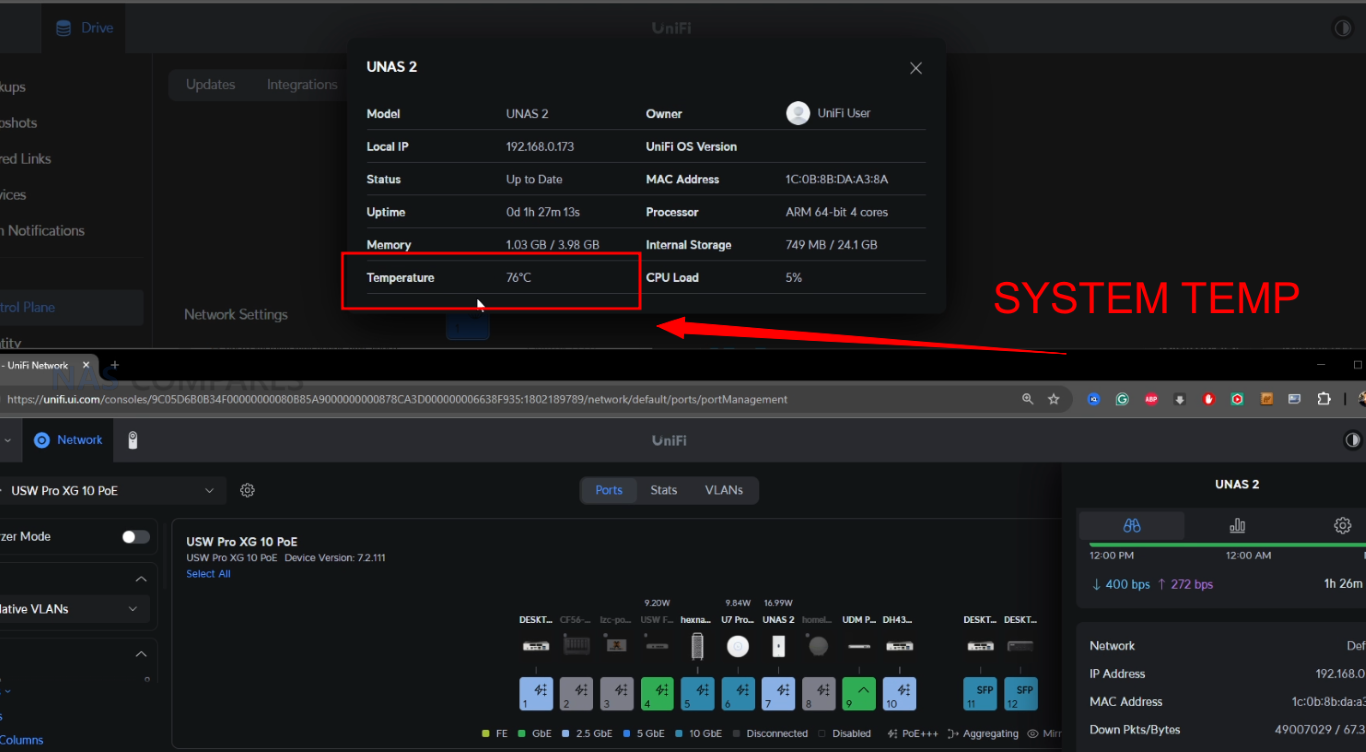Click the 16.99W power label
The image size is (1366, 752).
click(778, 603)
